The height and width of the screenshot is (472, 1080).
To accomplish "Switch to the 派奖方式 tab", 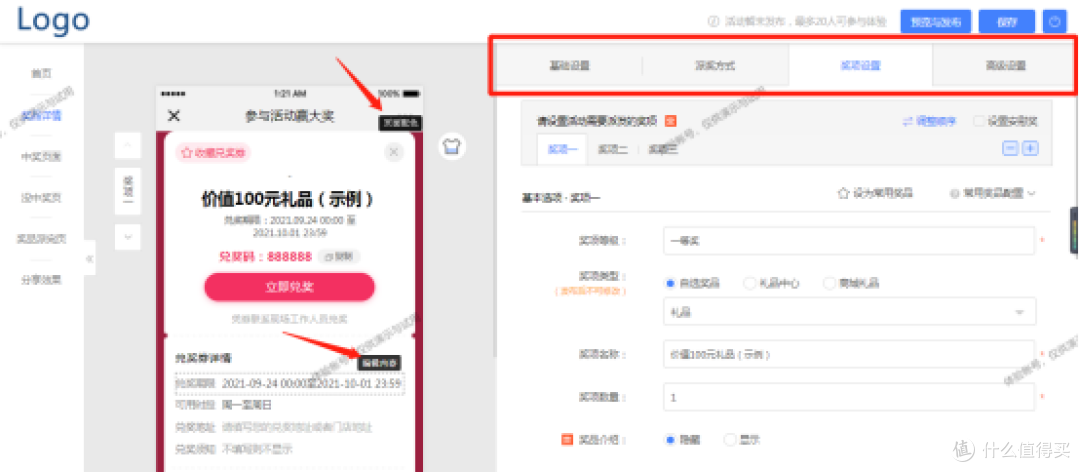I will tap(715, 66).
